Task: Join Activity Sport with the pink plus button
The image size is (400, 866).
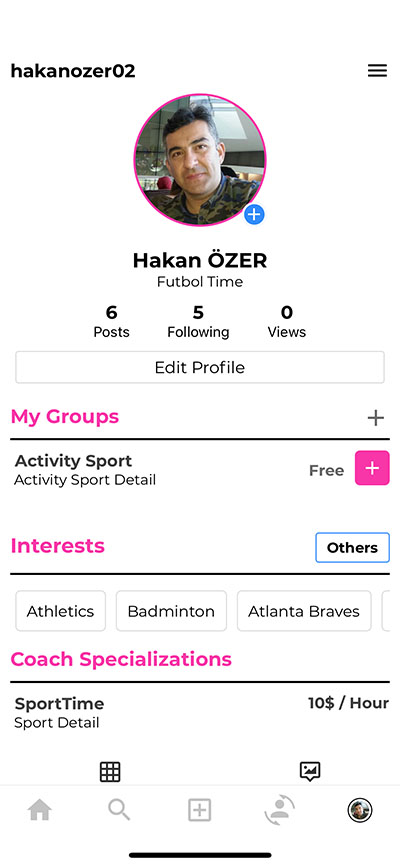Action: point(372,468)
